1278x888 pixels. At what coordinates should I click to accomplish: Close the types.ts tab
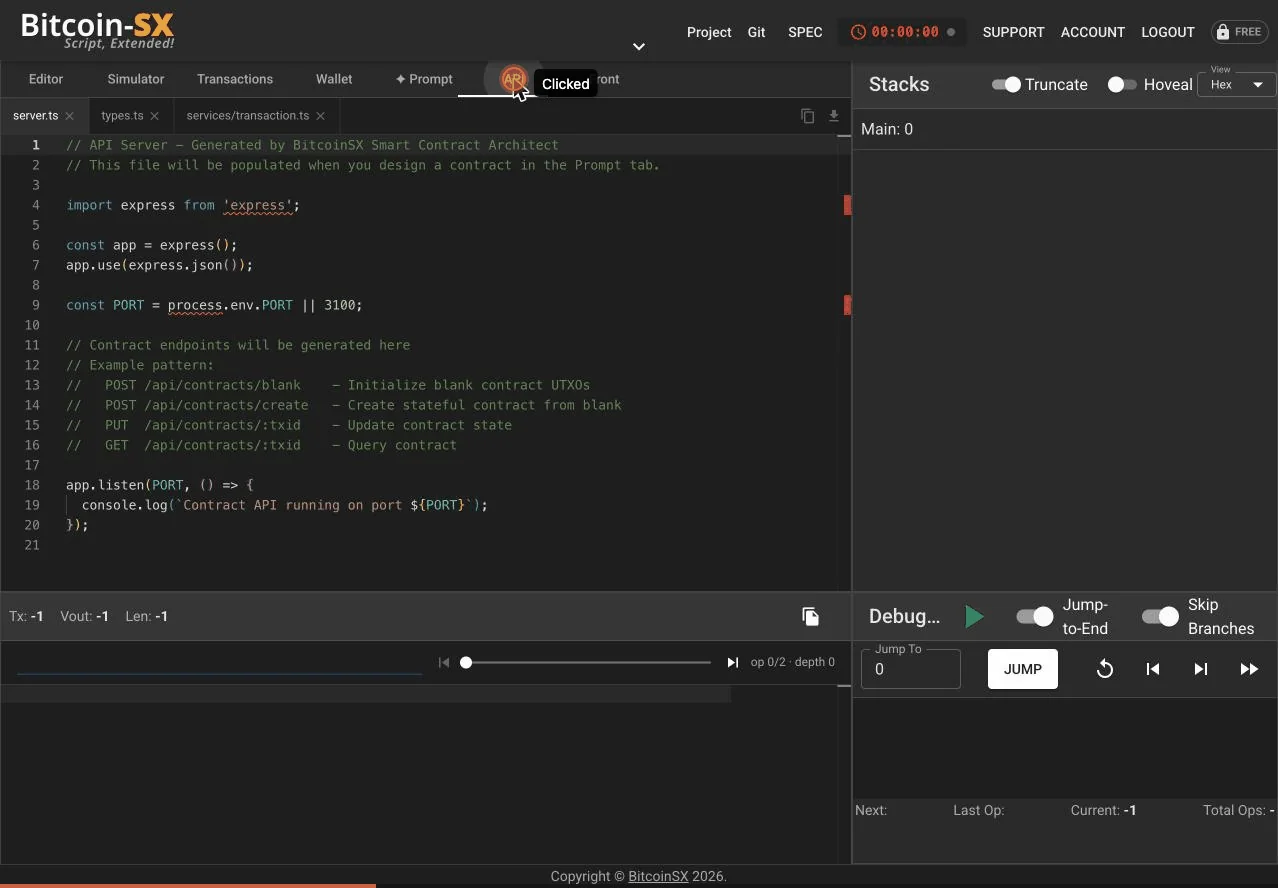pos(155,116)
